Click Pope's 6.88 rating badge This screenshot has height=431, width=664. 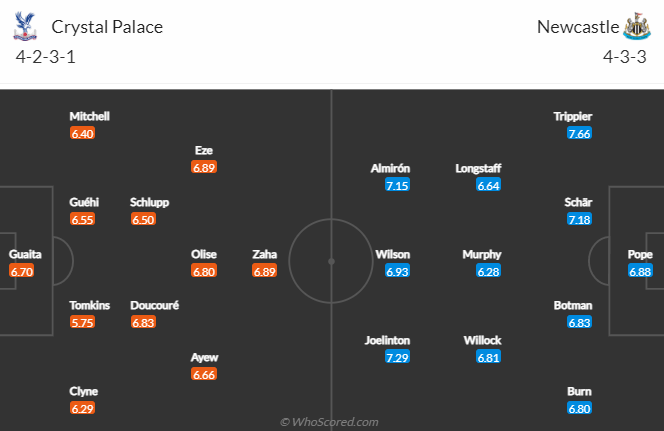coord(640,271)
